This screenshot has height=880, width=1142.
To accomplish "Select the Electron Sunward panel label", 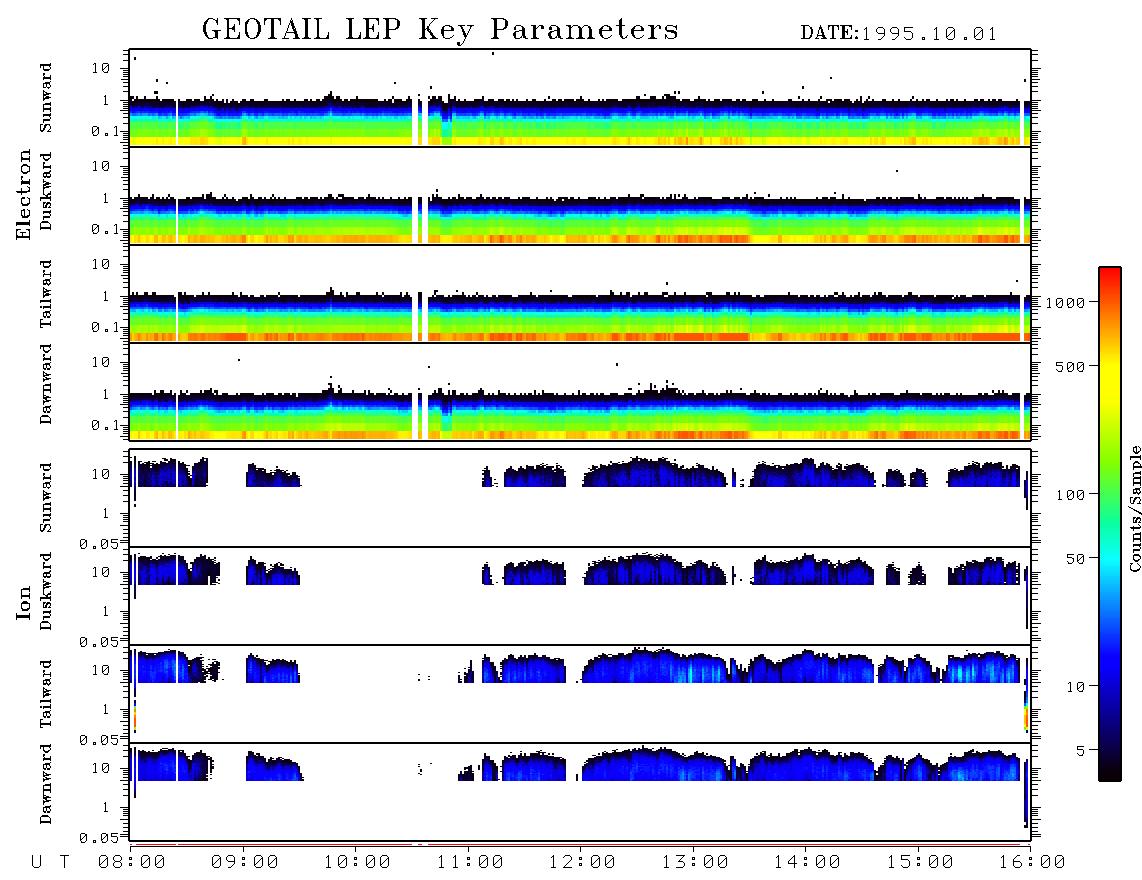I will click(x=46, y=98).
